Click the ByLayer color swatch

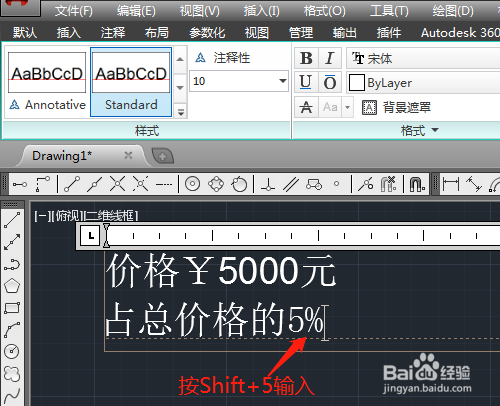pos(356,83)
